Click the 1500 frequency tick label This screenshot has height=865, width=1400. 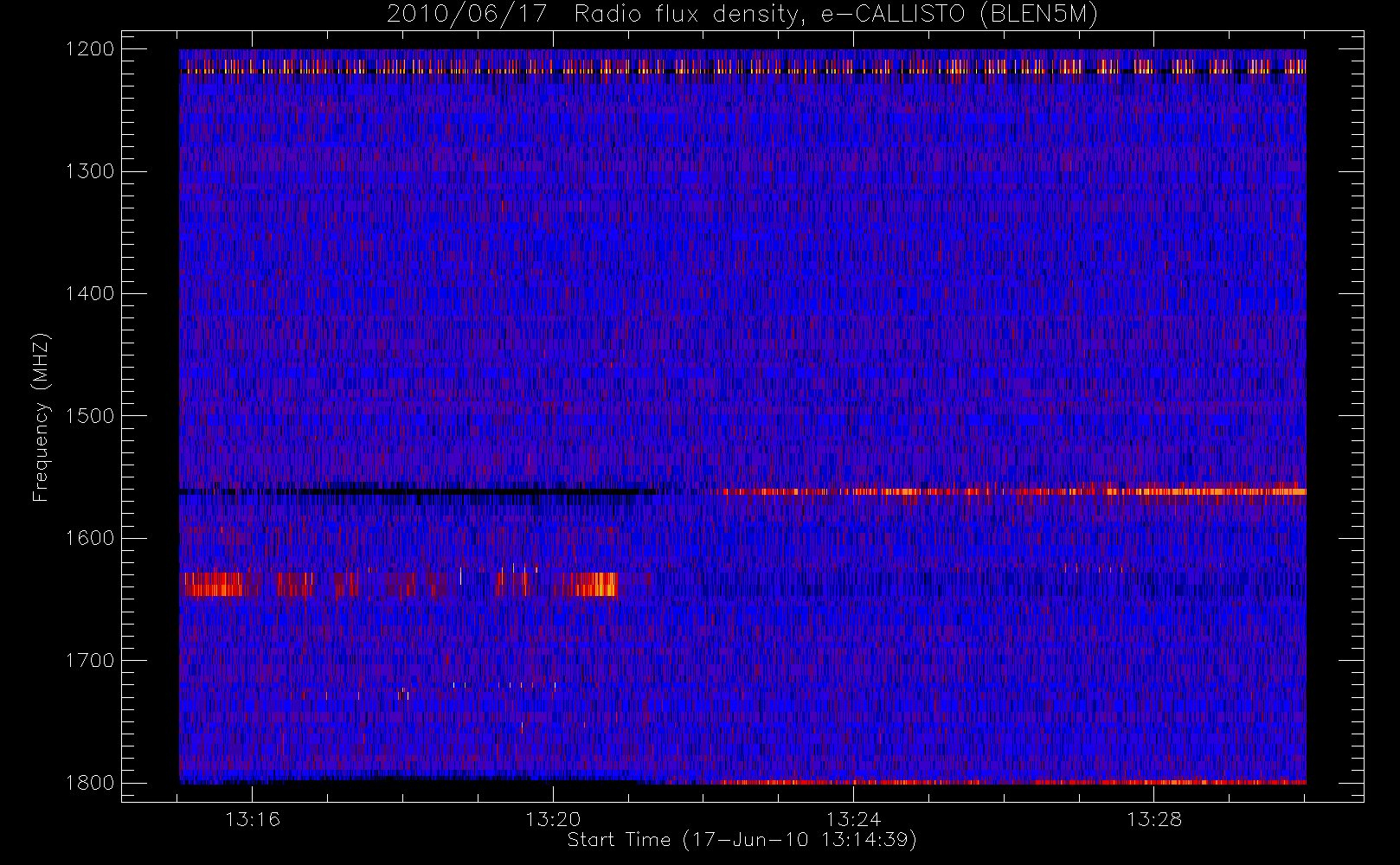(x=91, y=416)
